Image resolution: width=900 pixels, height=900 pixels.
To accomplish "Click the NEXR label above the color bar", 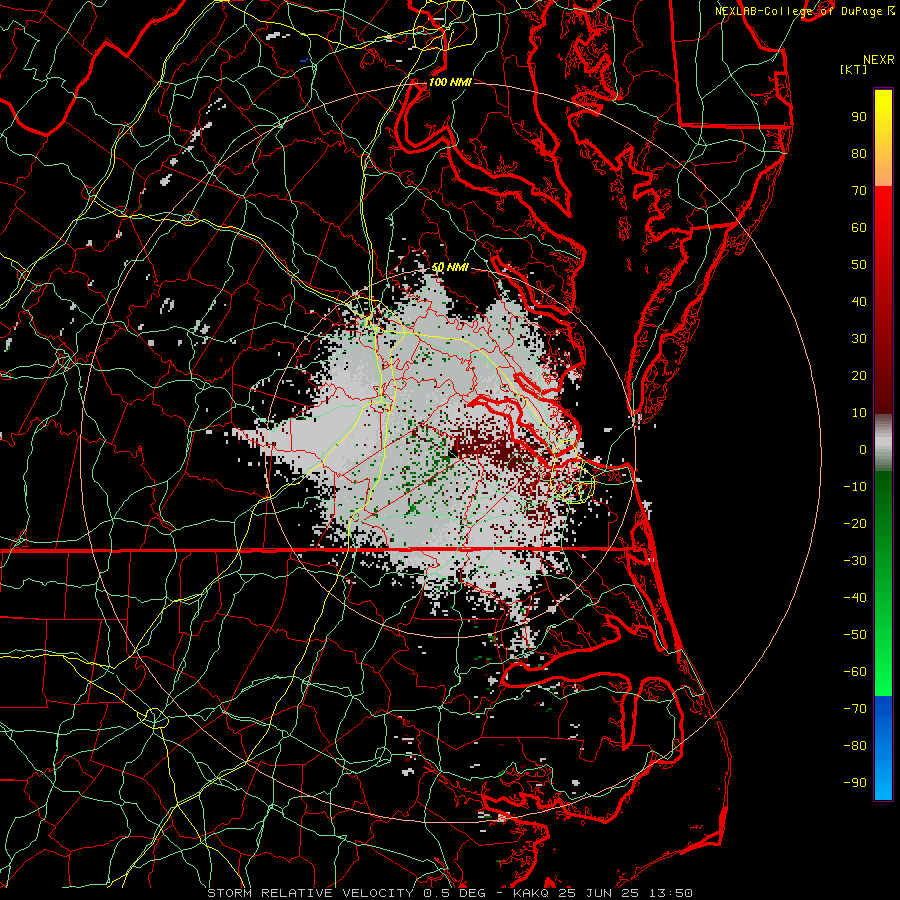I will pos(879,60).
